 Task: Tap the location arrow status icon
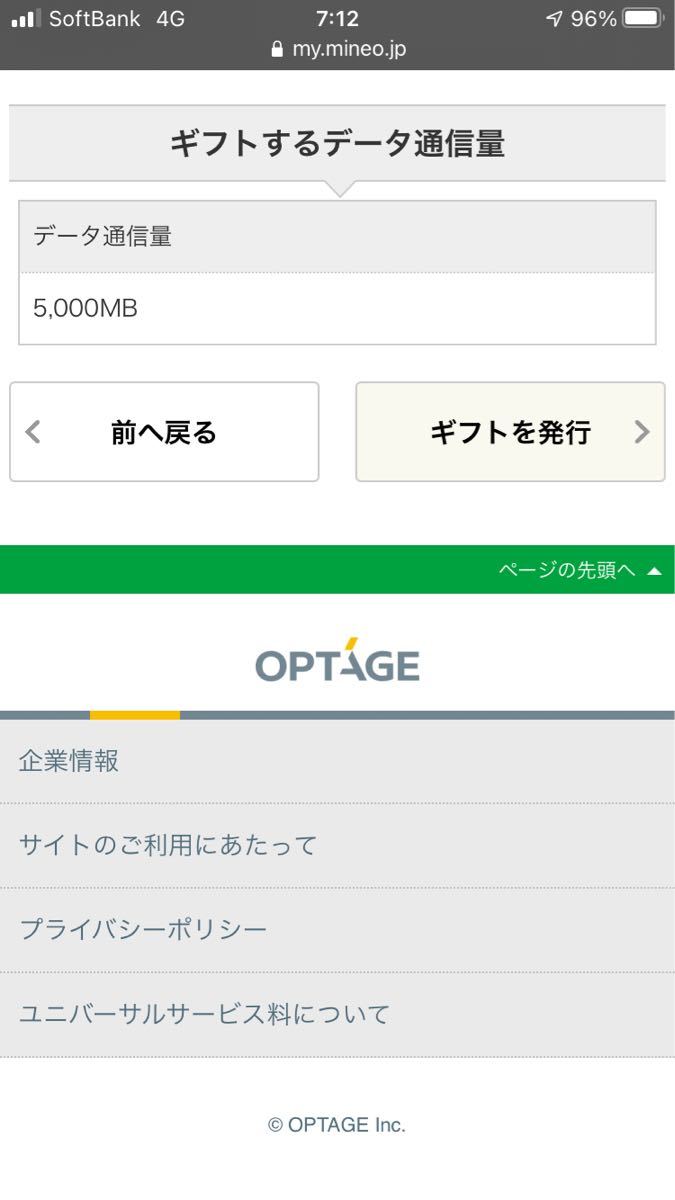[555, 18]
